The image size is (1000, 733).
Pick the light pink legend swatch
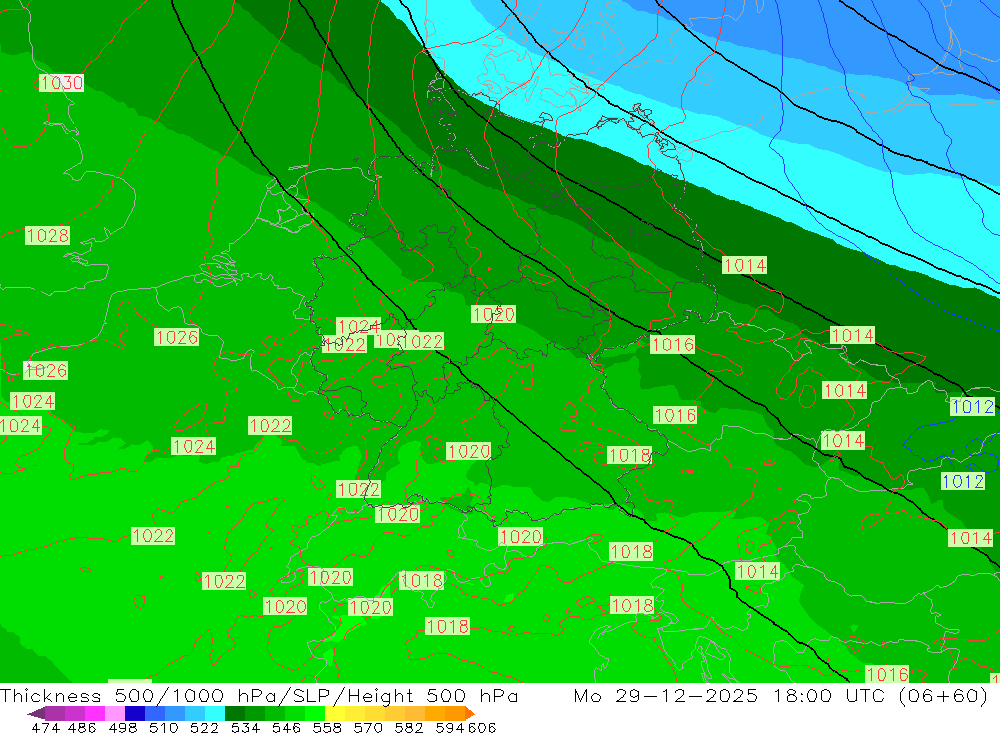tap(115, 713)
